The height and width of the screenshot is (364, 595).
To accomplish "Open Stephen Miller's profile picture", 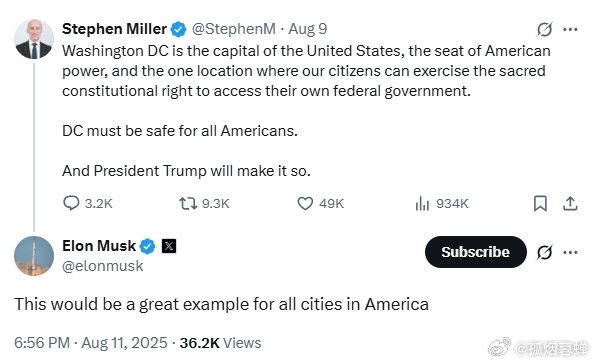I will pyautogui.click(x=34, y=39).
